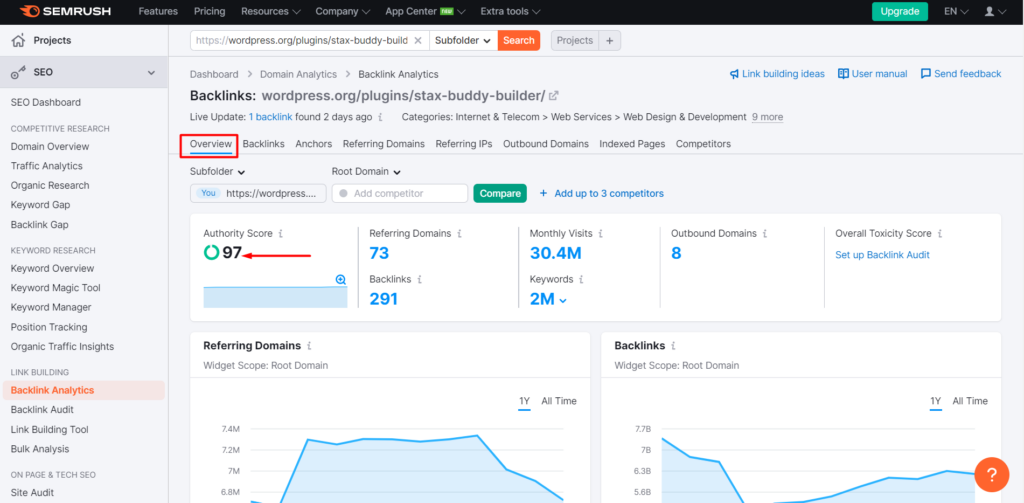Click the orange Search button
The width and height of the screenshot is (1024, 503).
click(x=519, y=41)
